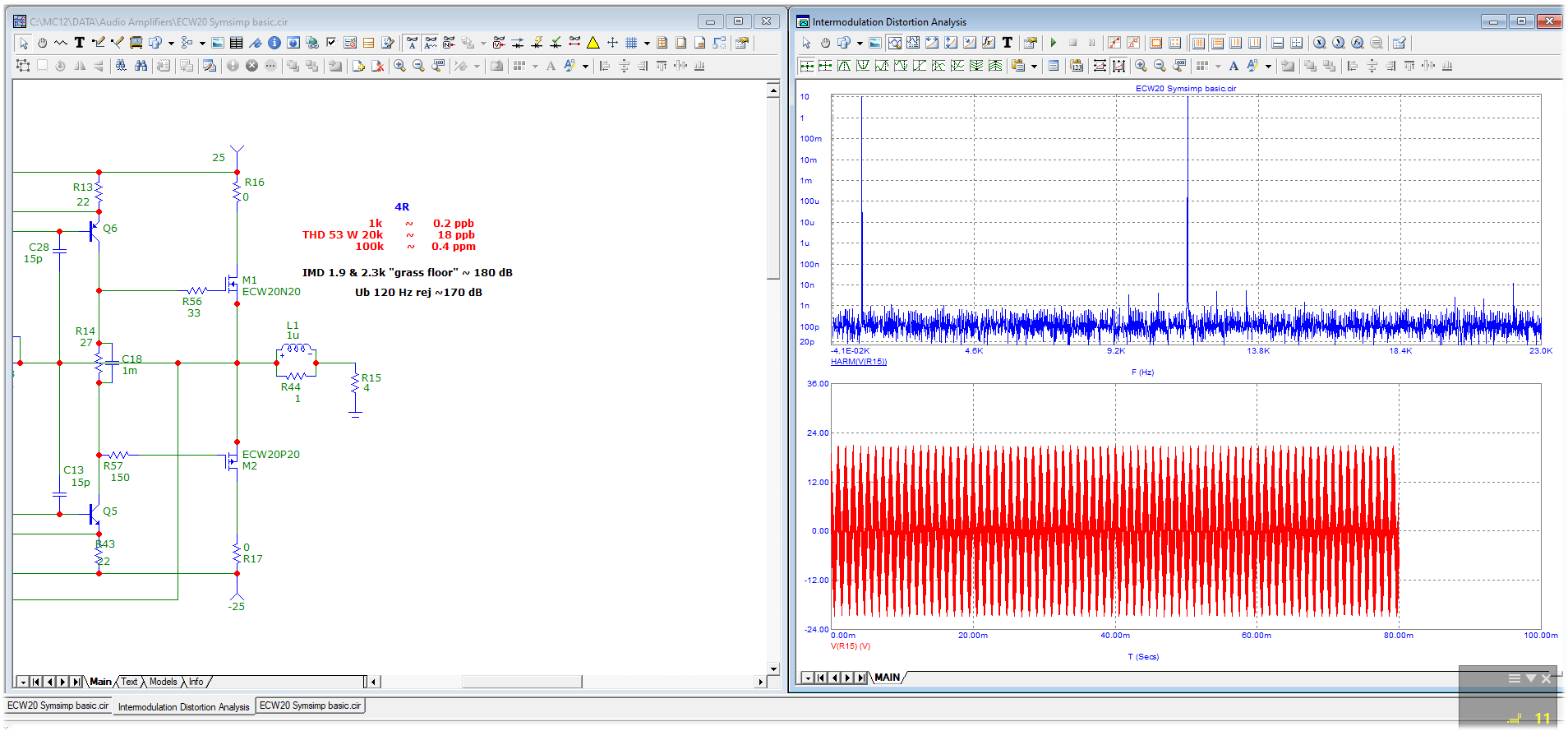The height and width of the screenshot is (731, 1568).
Task: Select the Main page tab in schematic
Action: pos(100,682)
